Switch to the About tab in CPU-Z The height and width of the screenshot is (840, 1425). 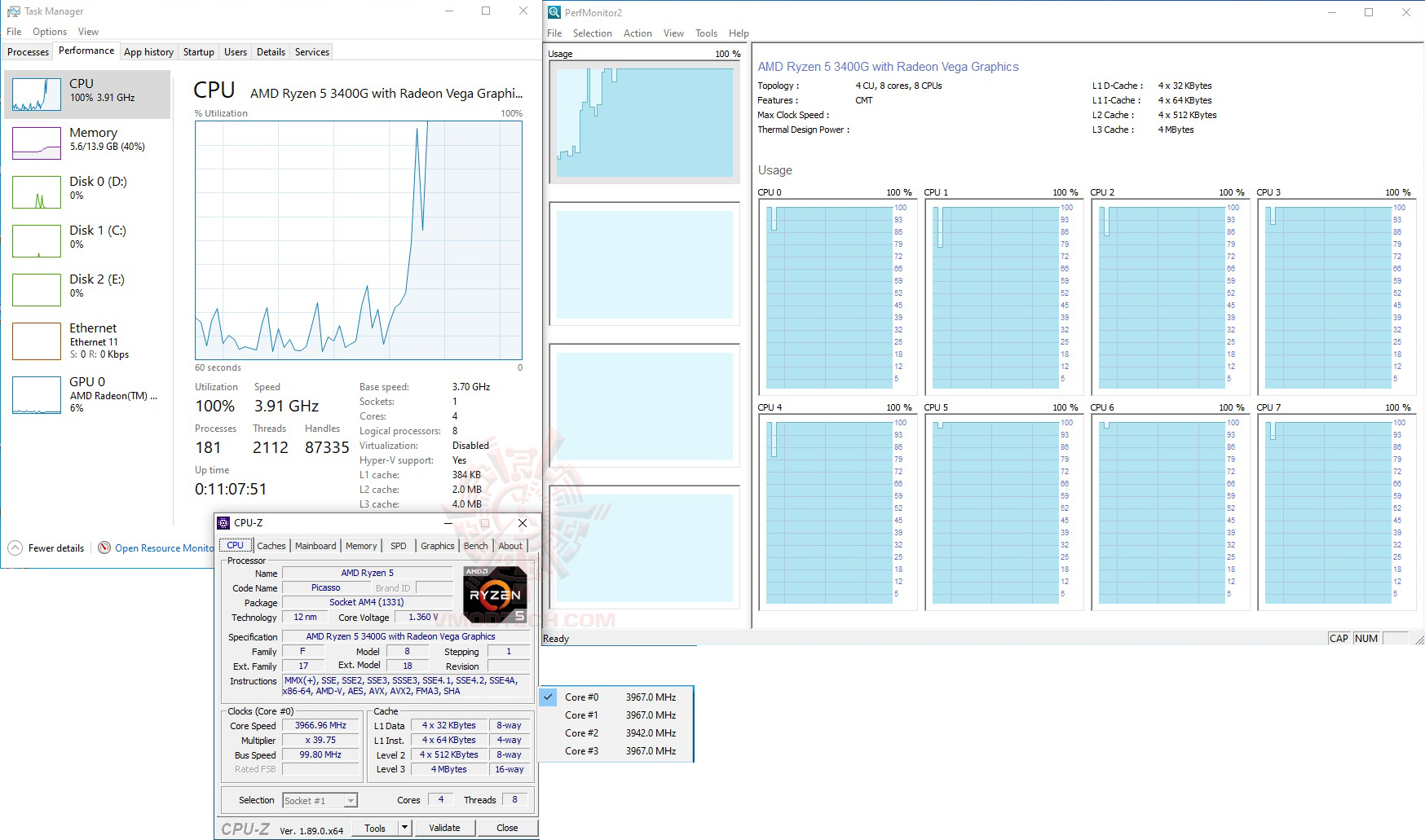tap(510, 546)
